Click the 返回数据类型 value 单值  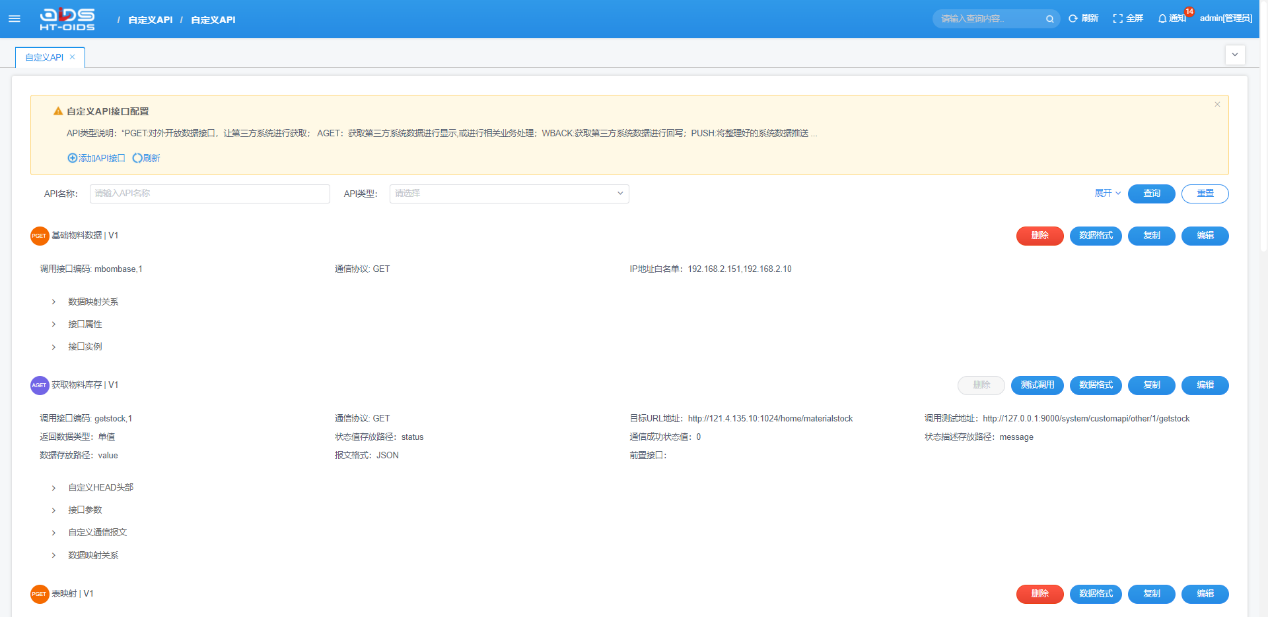click(106, 437)
